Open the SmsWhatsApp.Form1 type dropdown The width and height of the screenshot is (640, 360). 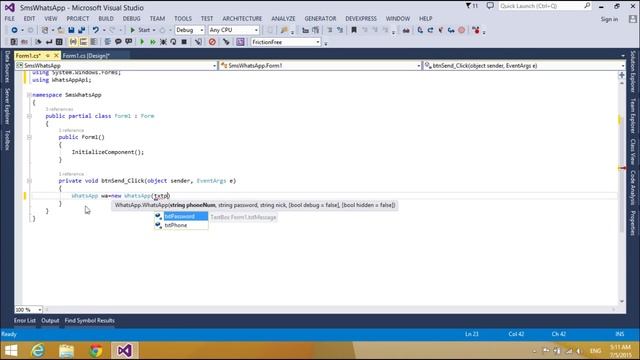coord(320,65)
